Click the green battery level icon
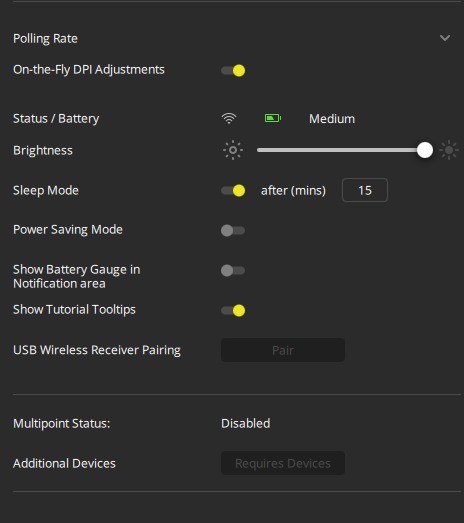This screenshot has height=523, width=464. tap(273, 118)
